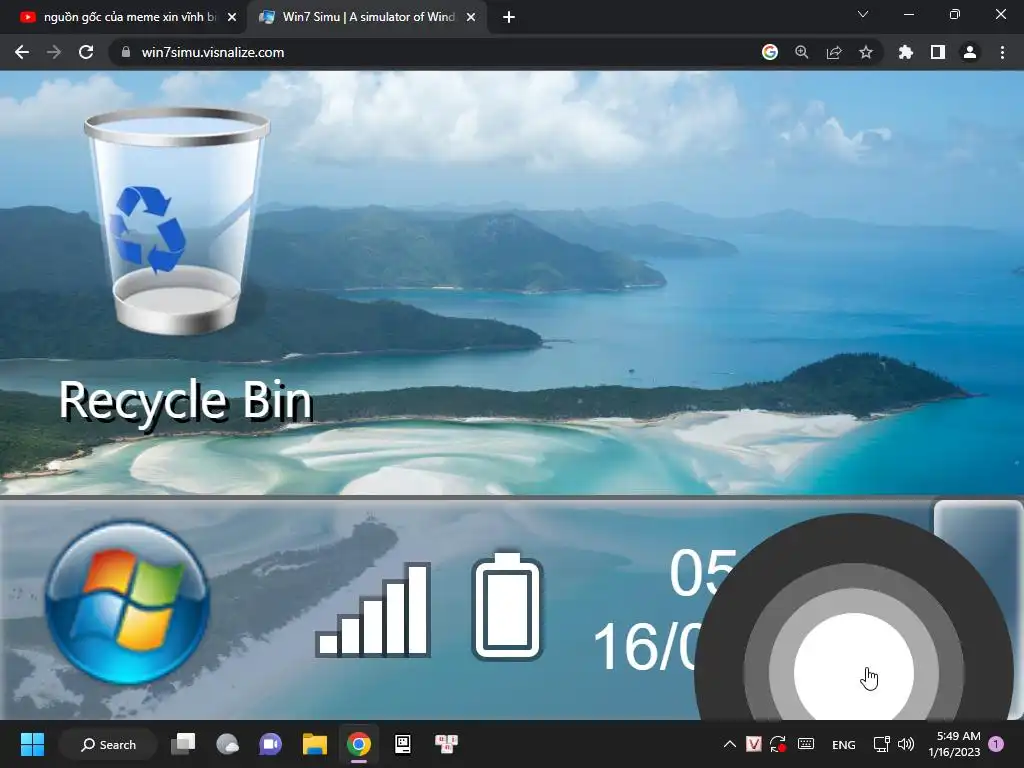Viewport: 1024px width, 768px height.
Task: Select the Win7 Simu browser tab
Action: (366, 17)
